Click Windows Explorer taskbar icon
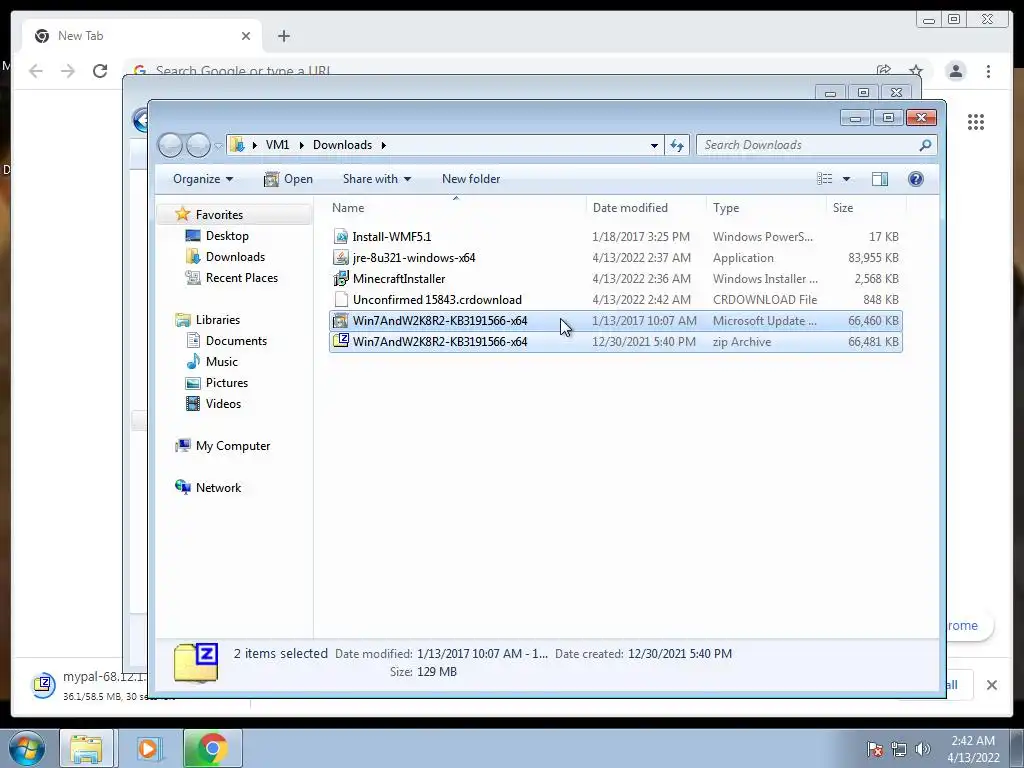 coord(86,748)
